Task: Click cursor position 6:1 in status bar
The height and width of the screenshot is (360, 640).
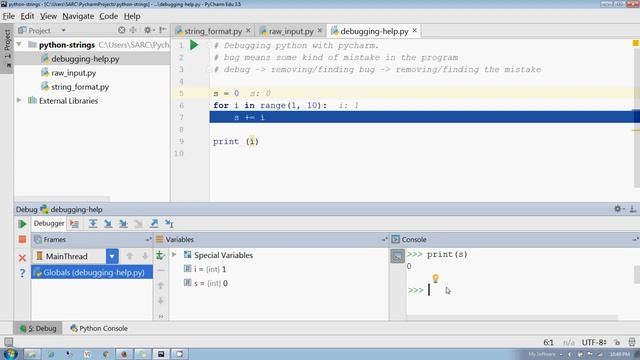Action: pos(549,342)
